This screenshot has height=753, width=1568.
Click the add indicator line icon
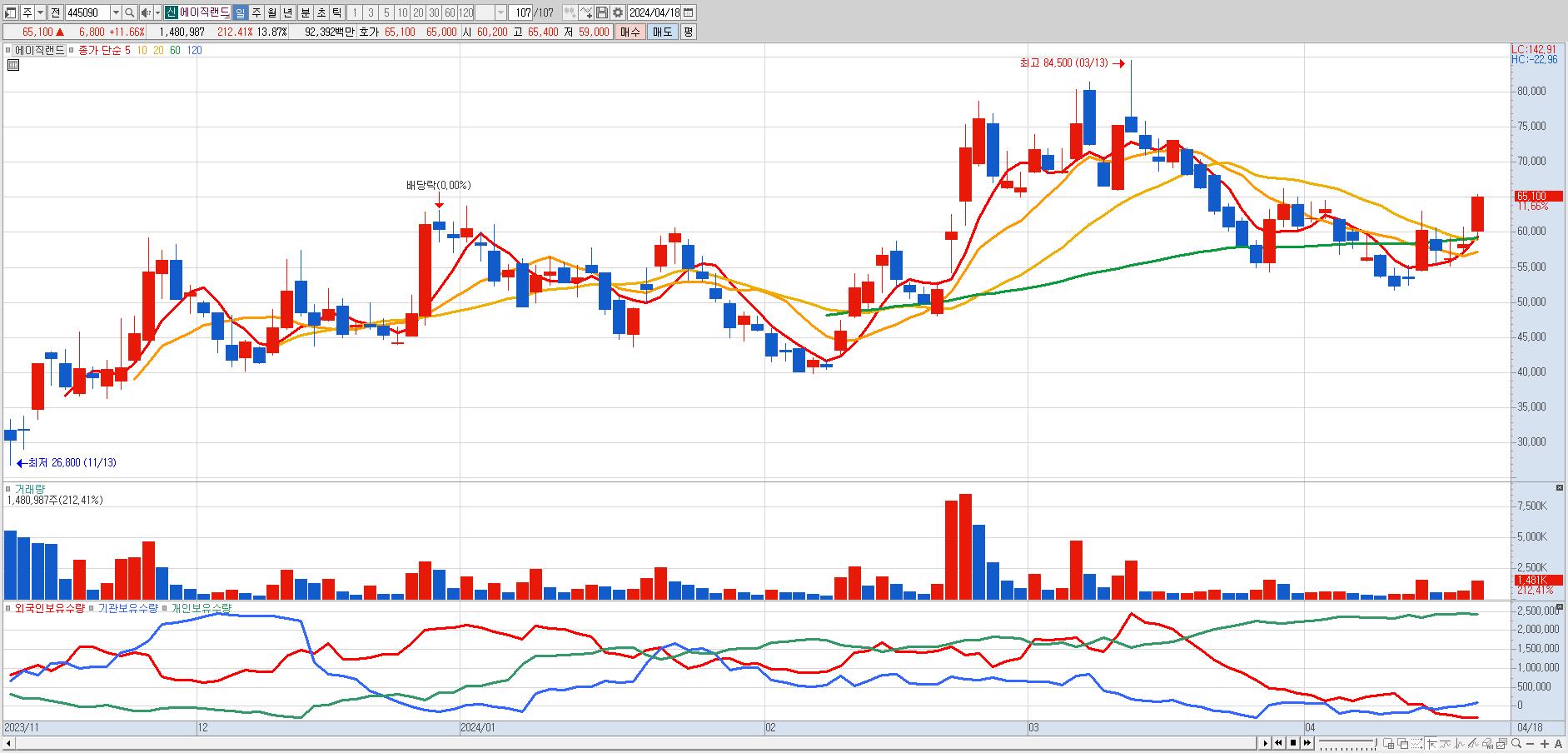click(586, 12)
